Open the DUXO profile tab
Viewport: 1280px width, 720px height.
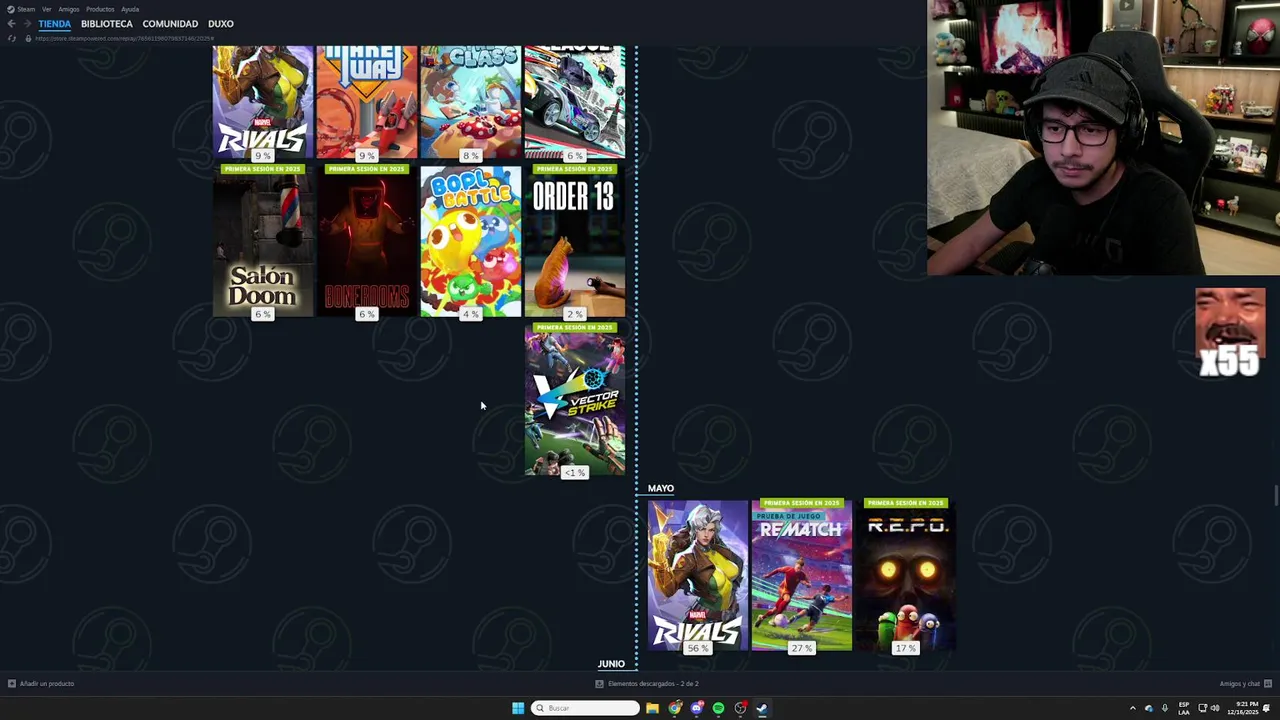[x=221, y=24]
